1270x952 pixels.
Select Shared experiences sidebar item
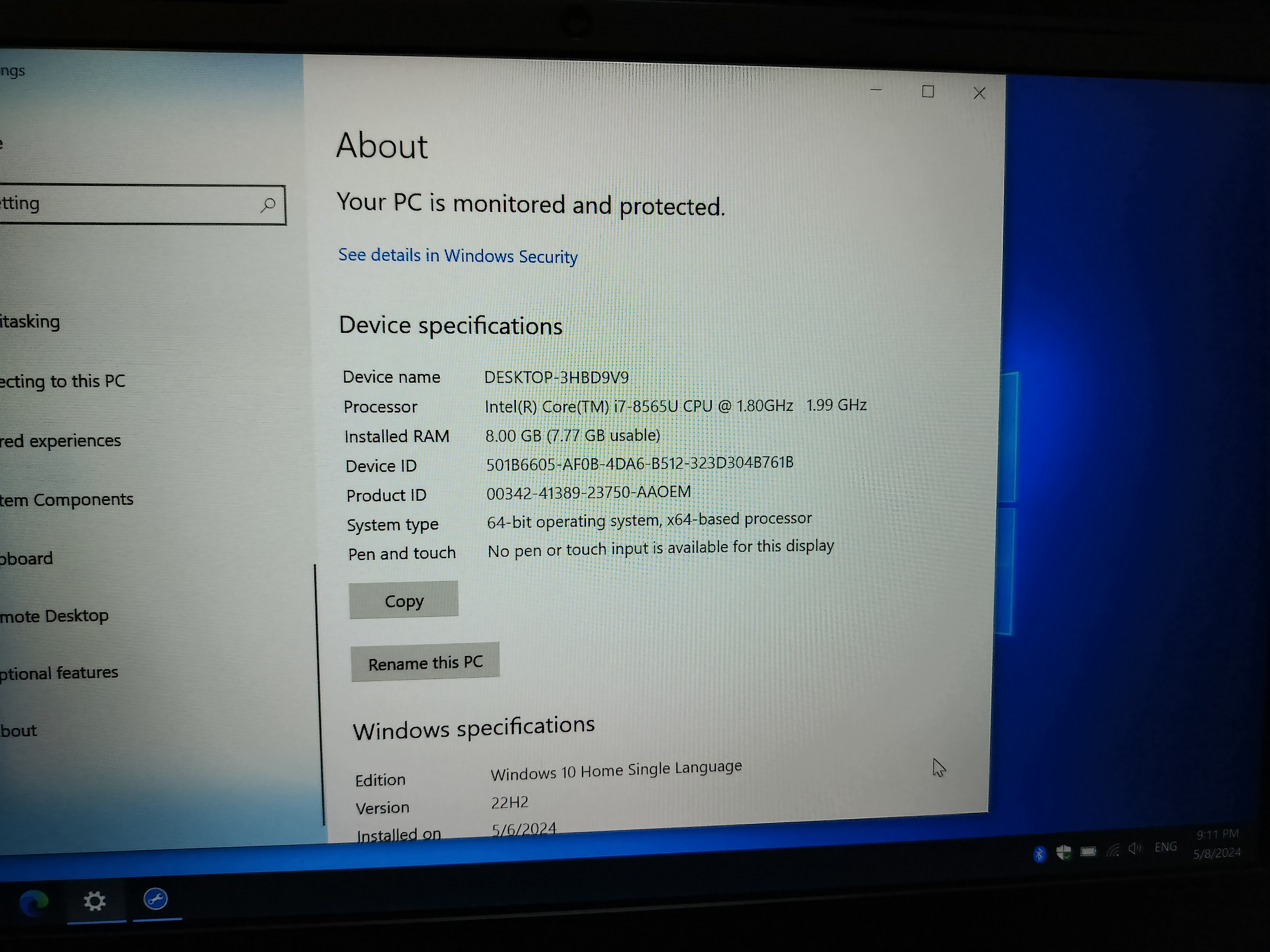point(60,441)
